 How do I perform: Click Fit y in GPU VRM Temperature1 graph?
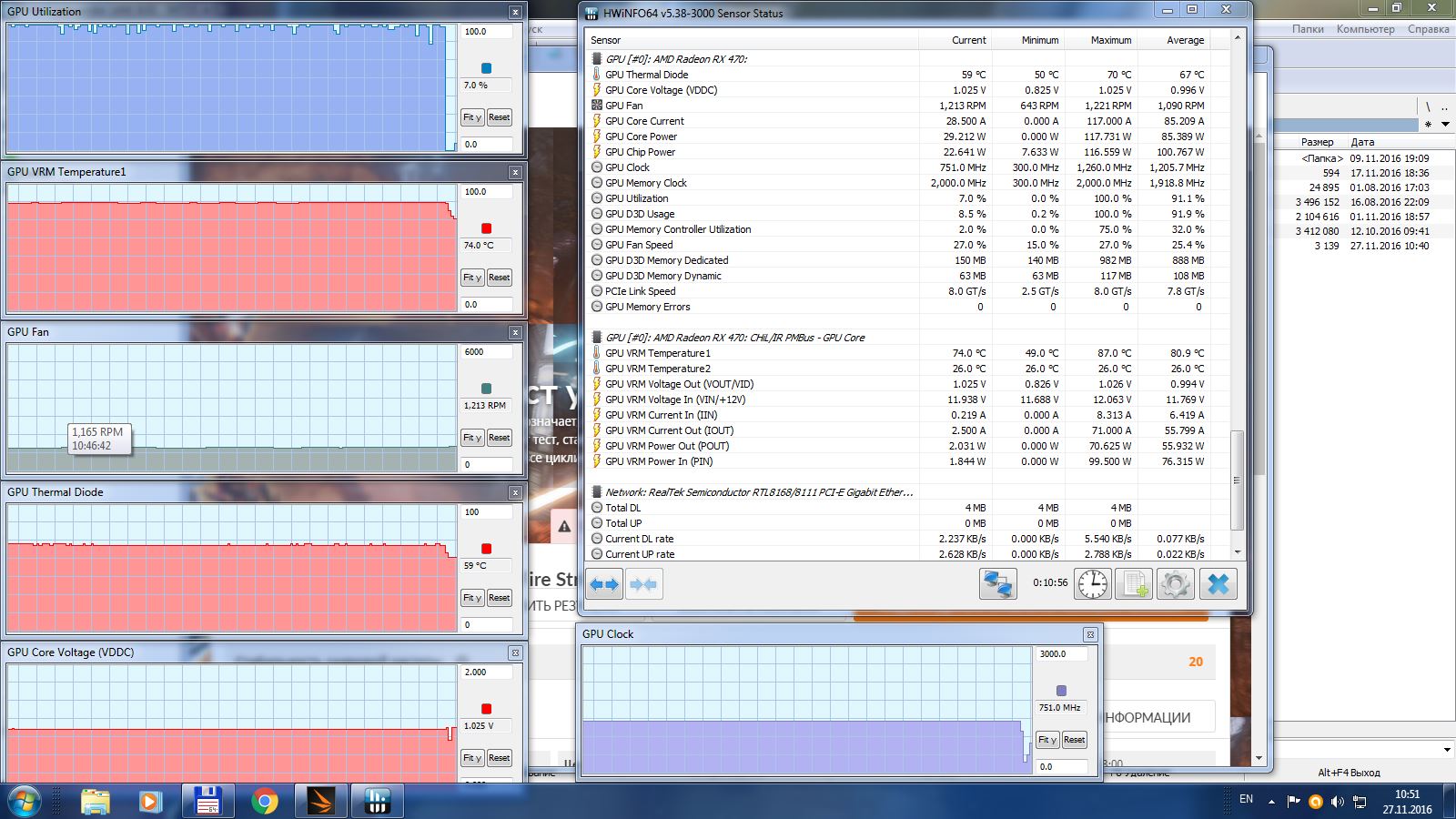pos(472,278)
